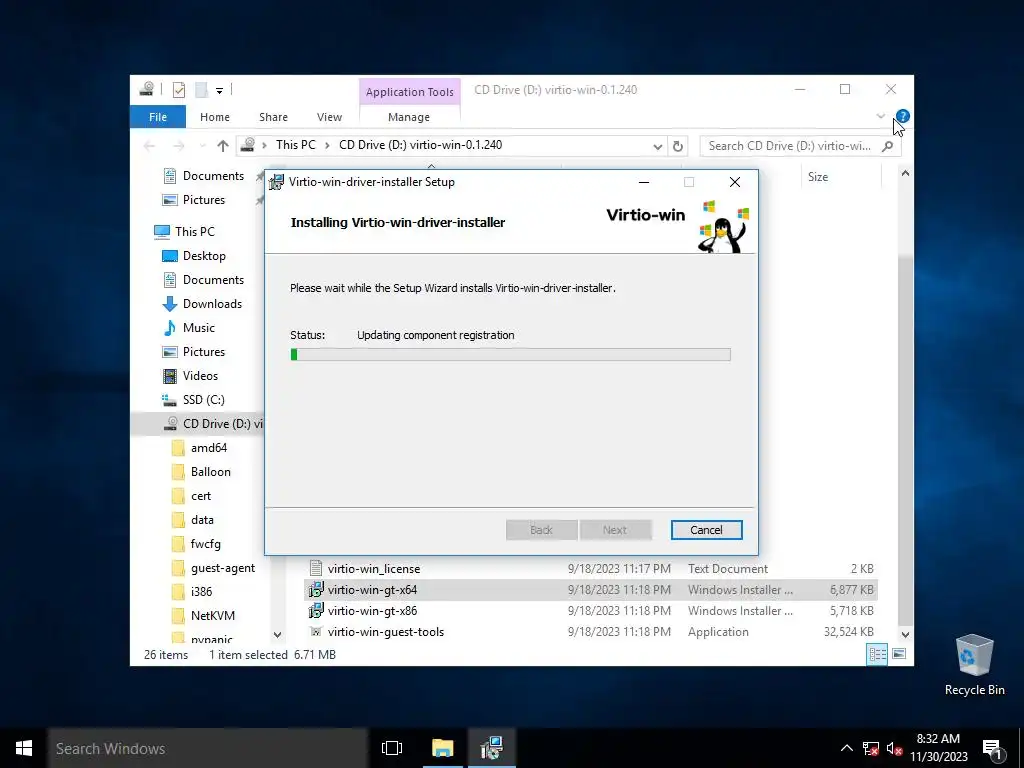The image size is (1024, 768).
Task: Open the Manage ribbon tab
Action: (409, 117)
